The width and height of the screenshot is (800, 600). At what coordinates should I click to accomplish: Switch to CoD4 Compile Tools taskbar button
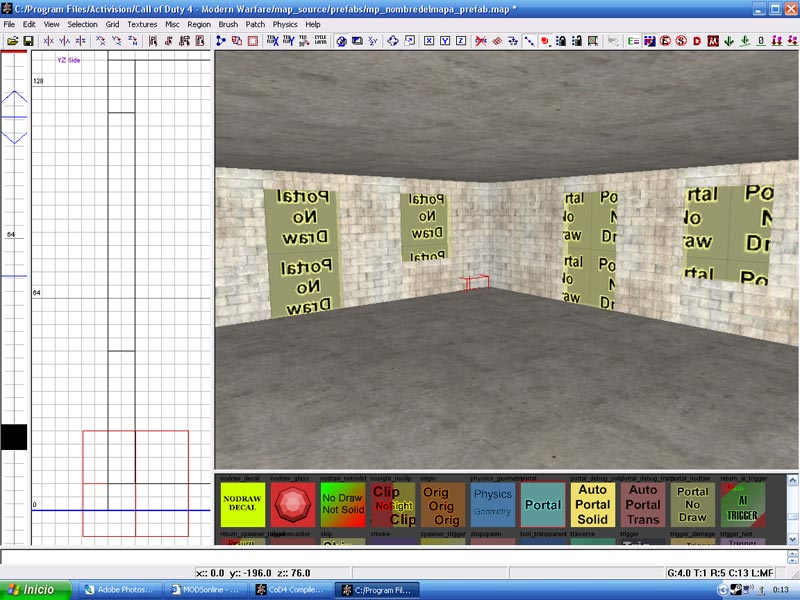click(x=290, y=590)
